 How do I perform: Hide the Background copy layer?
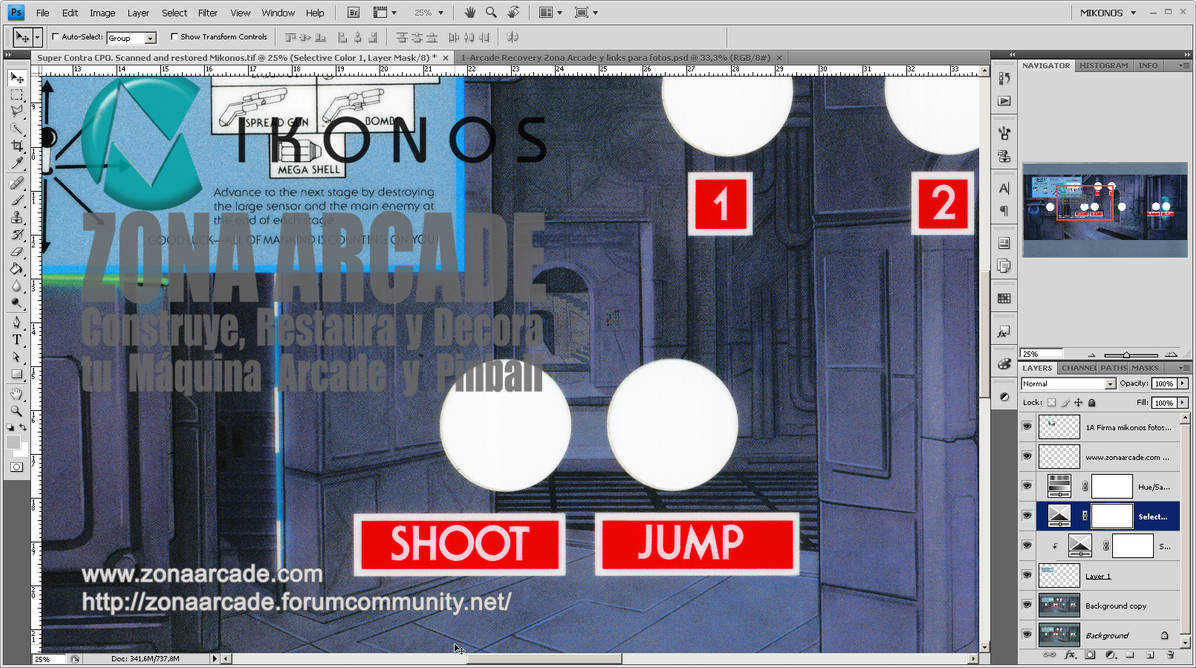1027,605
